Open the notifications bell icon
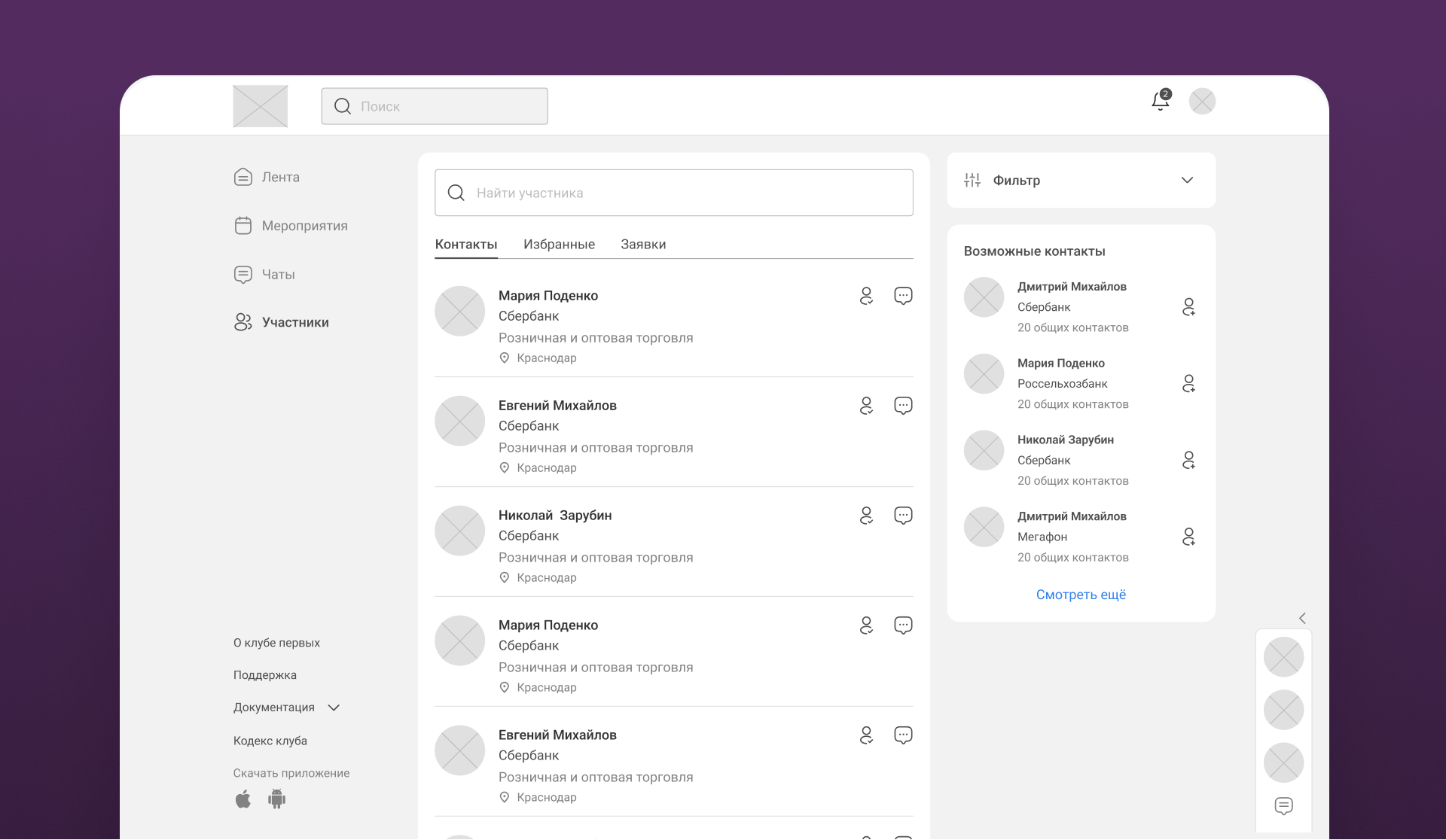This screenshot has width=1446, height=840. pos(1160,101)
